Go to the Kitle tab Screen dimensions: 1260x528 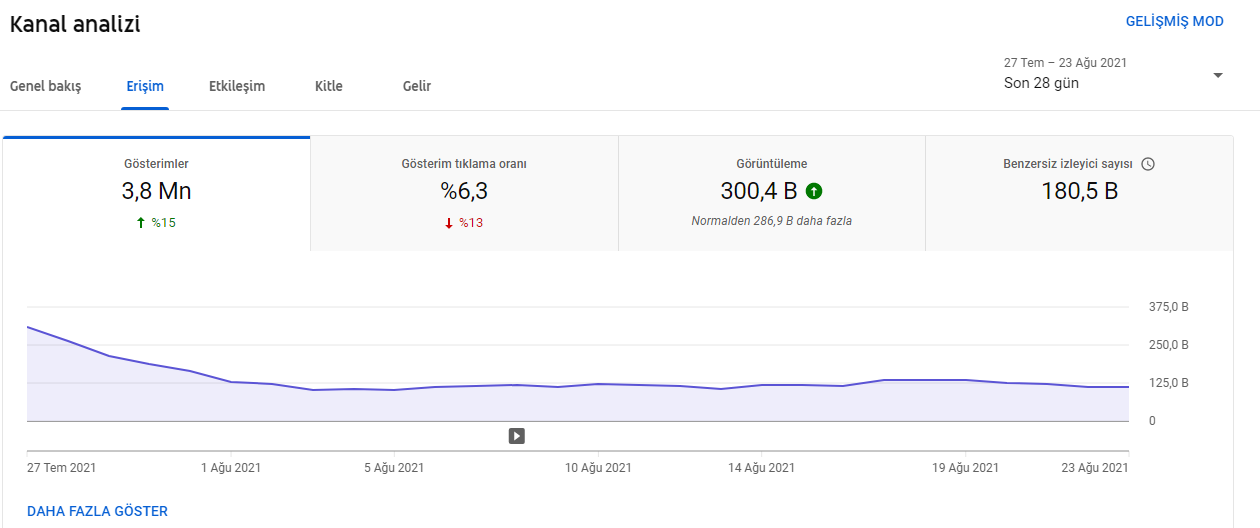[x=329, y=86]
